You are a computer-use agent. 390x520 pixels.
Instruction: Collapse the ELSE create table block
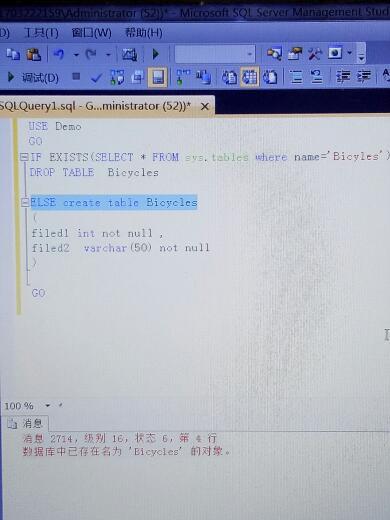pos(25,202)
